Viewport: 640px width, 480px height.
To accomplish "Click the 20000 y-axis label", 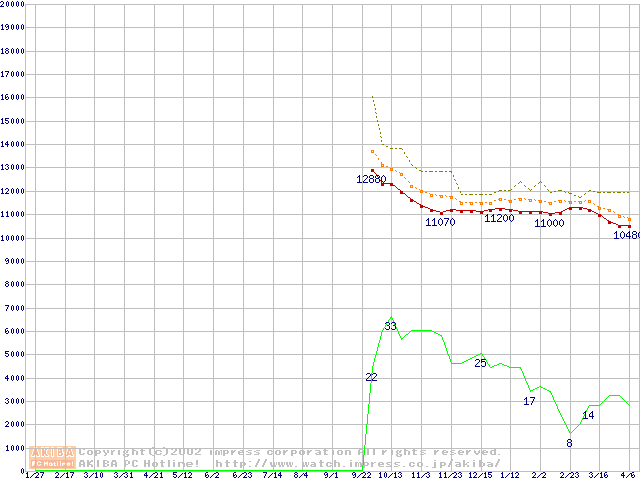I will pyautogui.click(x=12, y=4).
